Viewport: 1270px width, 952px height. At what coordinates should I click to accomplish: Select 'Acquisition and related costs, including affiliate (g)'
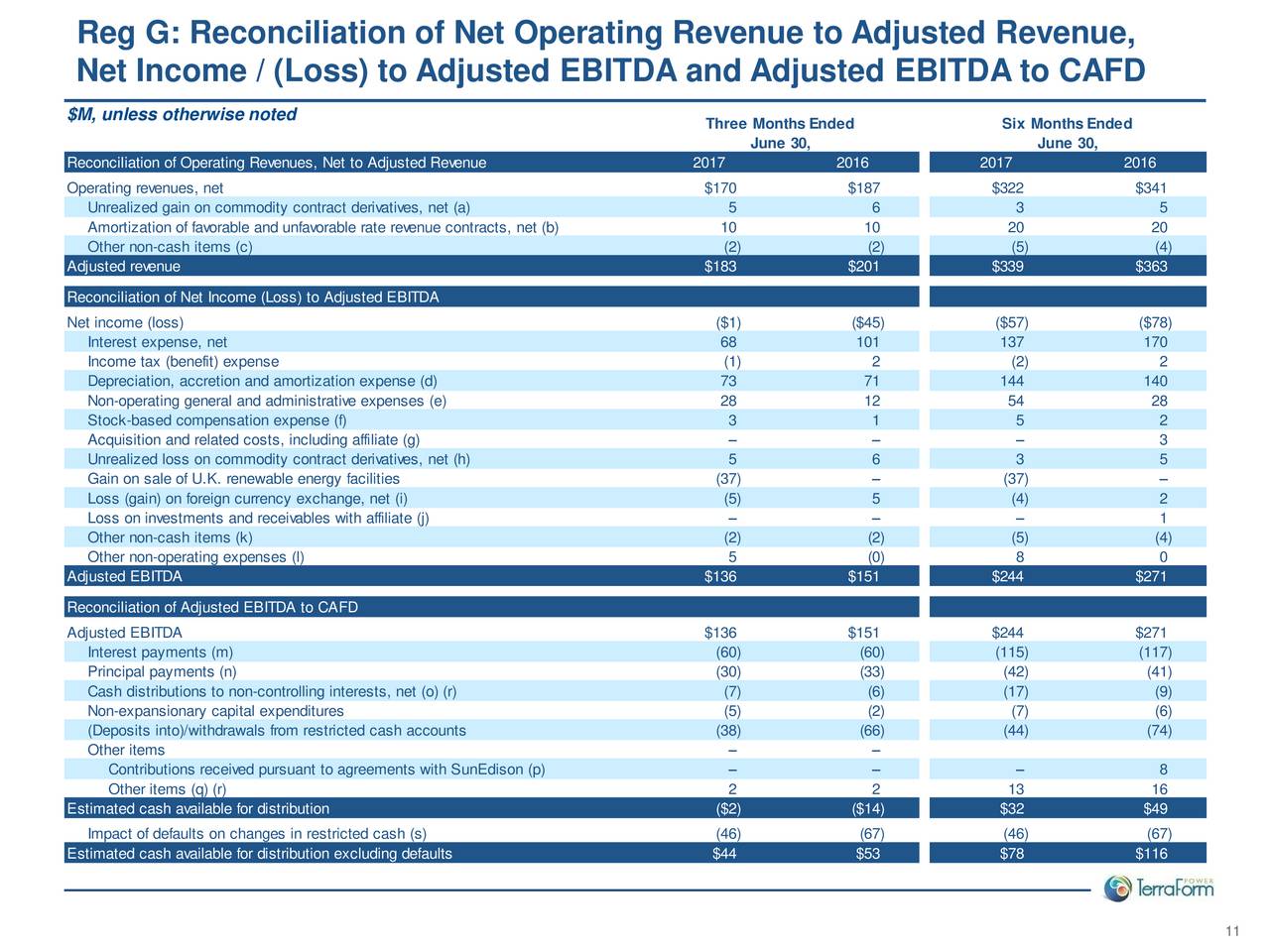pos(254,439)
